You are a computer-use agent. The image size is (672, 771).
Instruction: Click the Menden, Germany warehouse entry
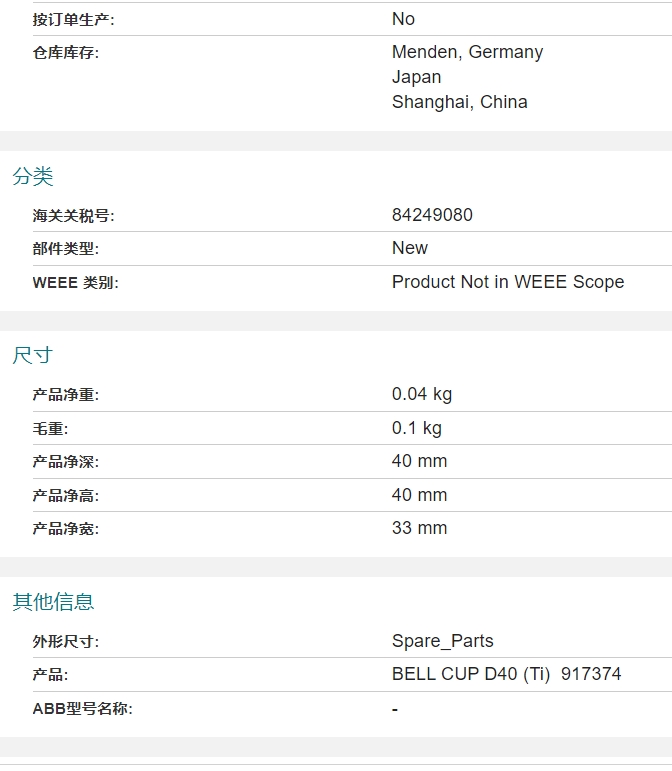click(x=467, y=52)
